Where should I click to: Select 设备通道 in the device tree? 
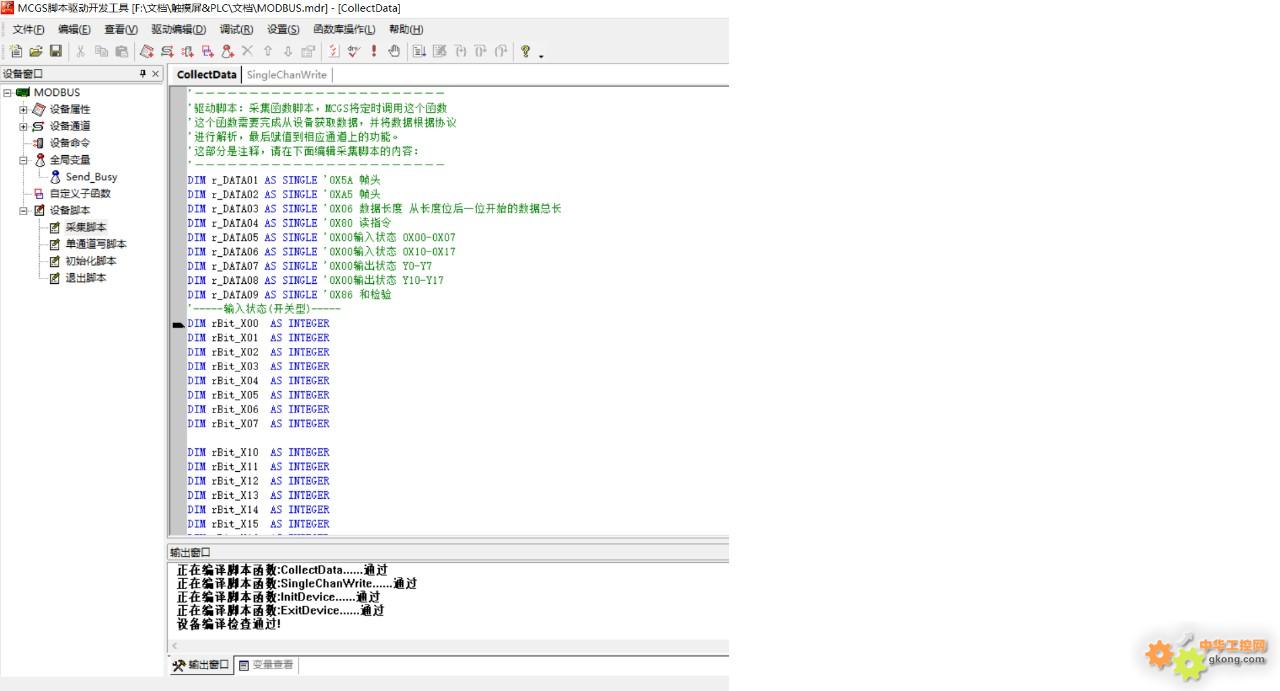70,127
